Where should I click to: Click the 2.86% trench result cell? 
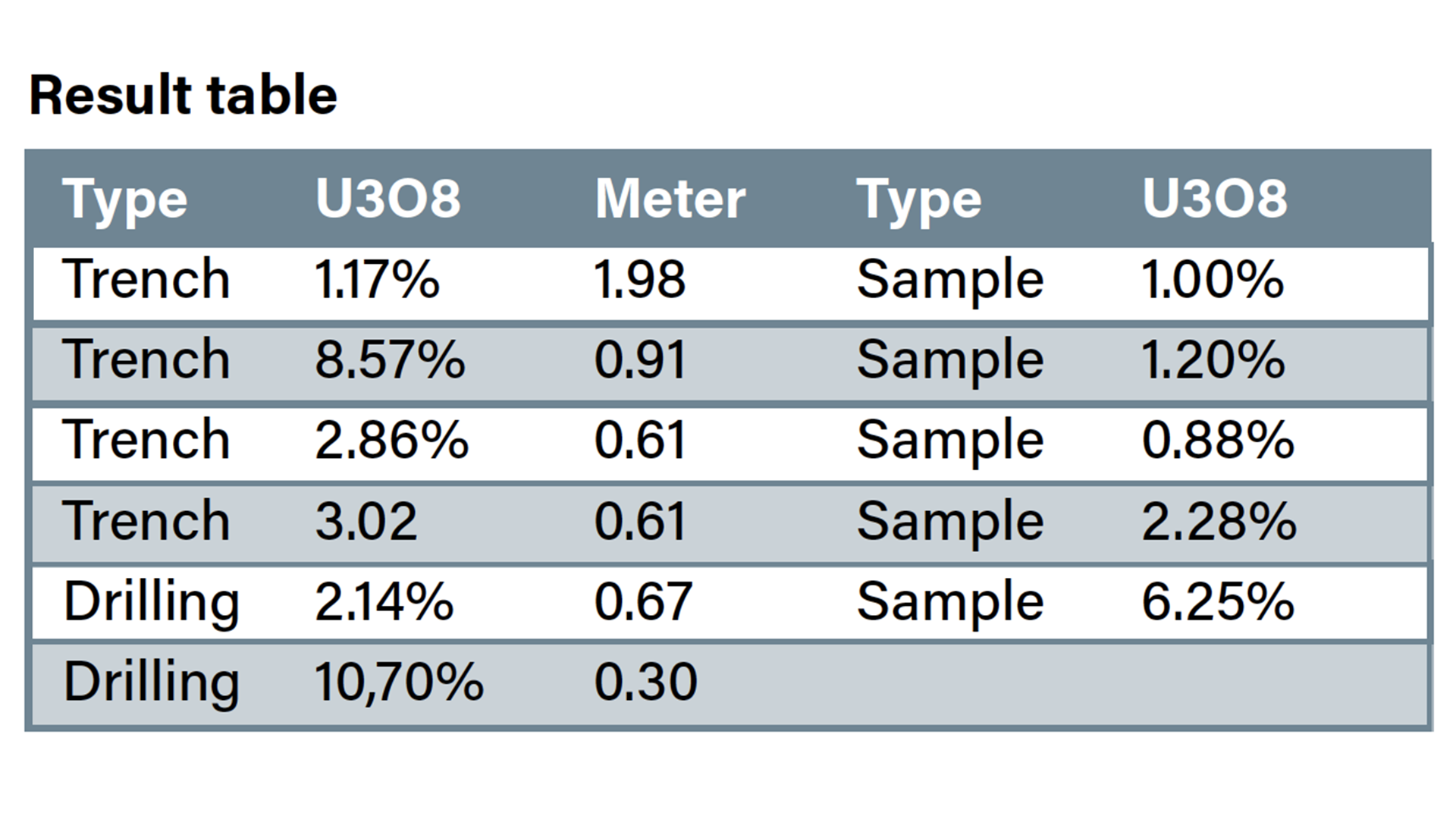pos(391,440)
